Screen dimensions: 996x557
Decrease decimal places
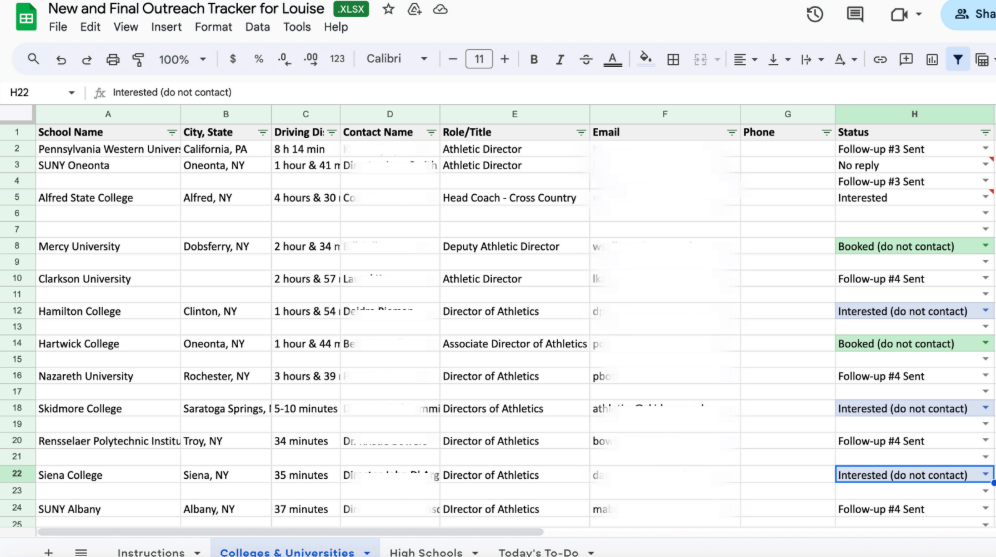tap(284, 59)
